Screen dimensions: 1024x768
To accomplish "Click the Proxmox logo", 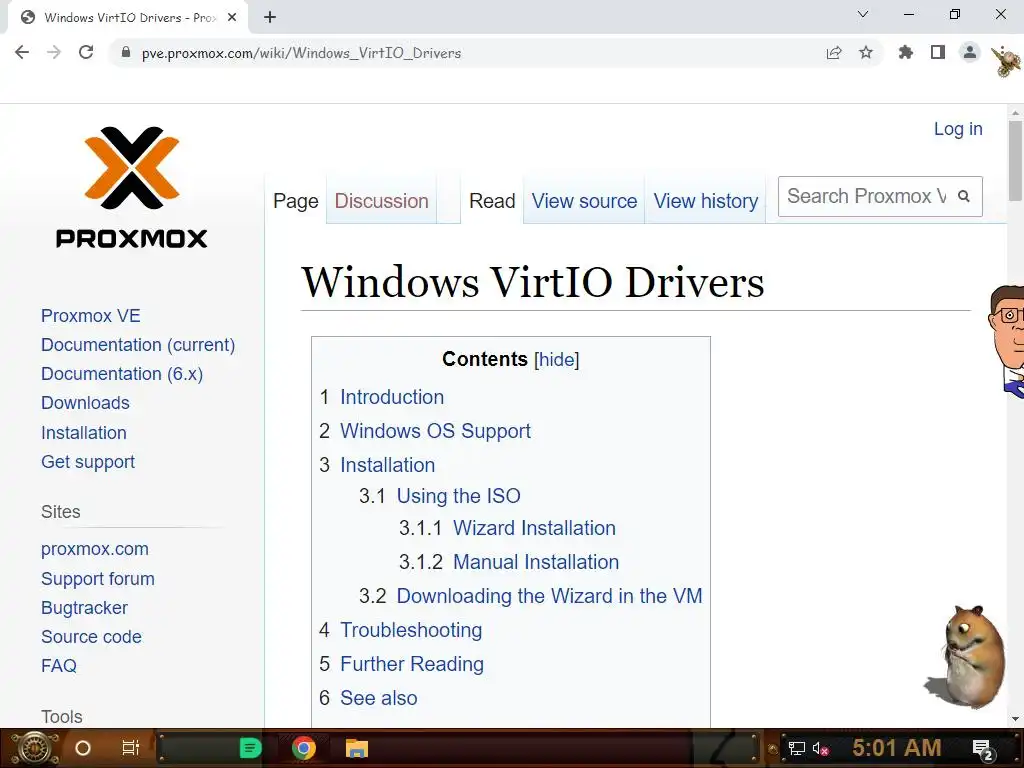I will tap(131, 187).
